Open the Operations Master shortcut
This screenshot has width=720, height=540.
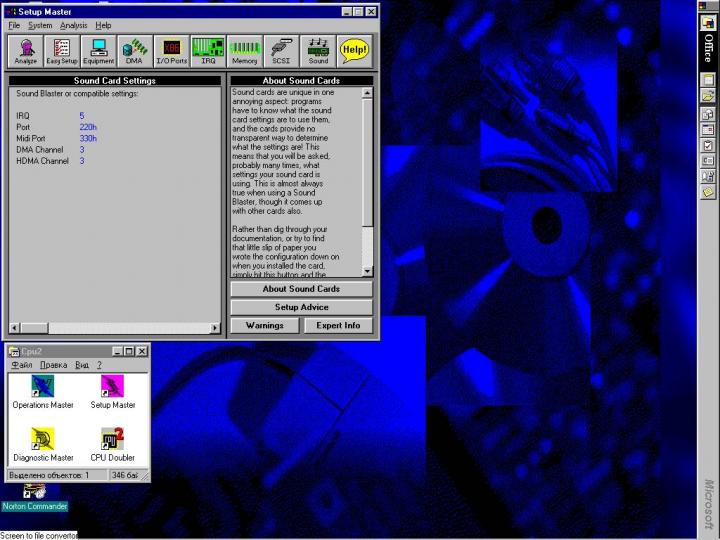click(43, 388)
